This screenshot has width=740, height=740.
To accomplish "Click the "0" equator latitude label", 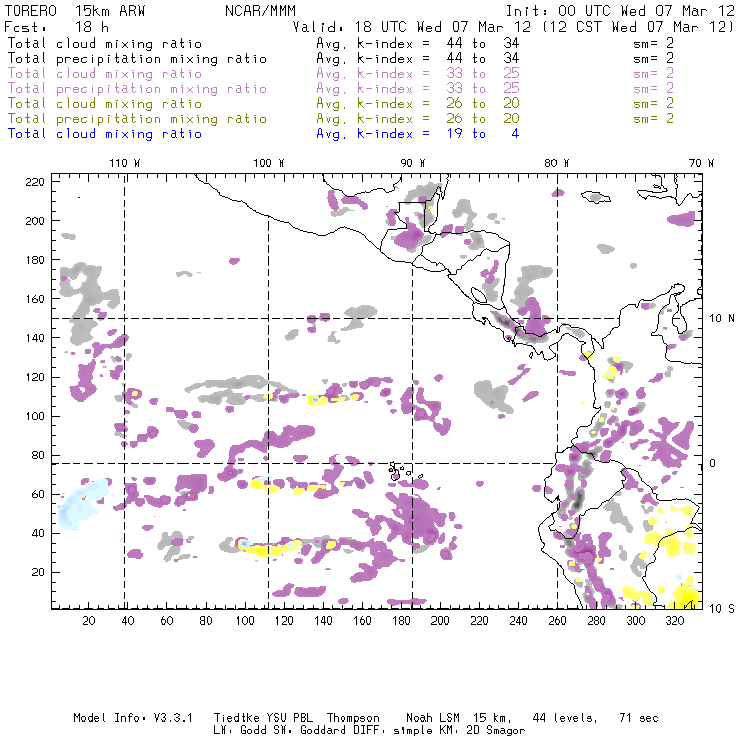I will click(x=713, y=463).
